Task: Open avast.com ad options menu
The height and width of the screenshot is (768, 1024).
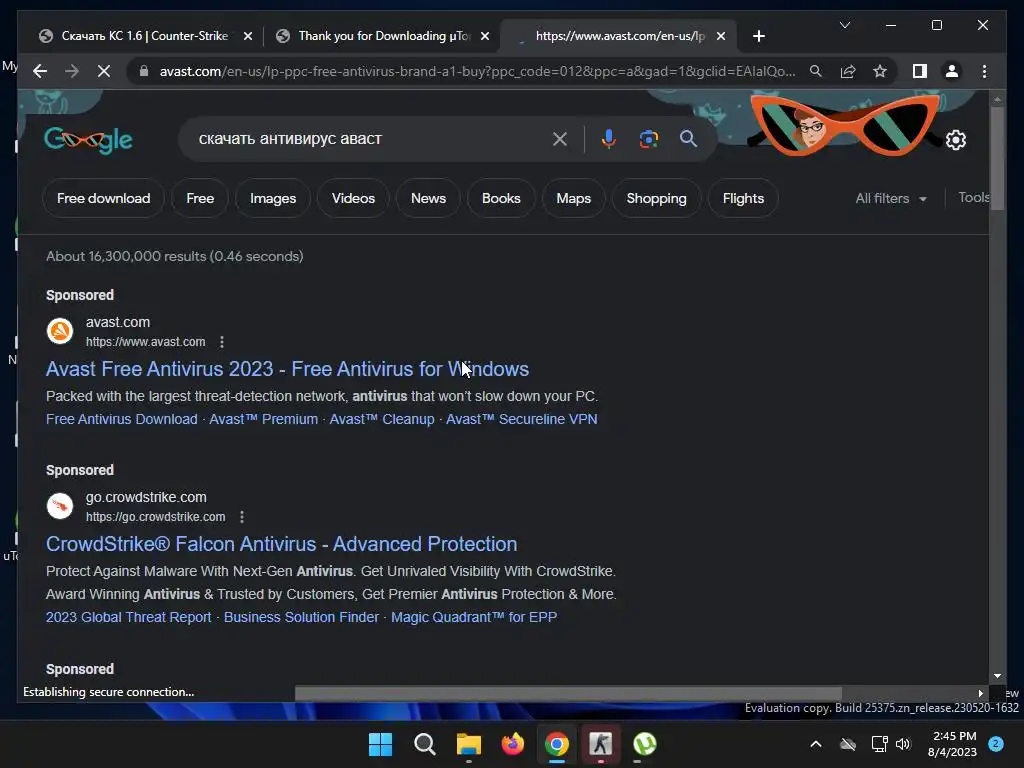Action: pos(222,342)
